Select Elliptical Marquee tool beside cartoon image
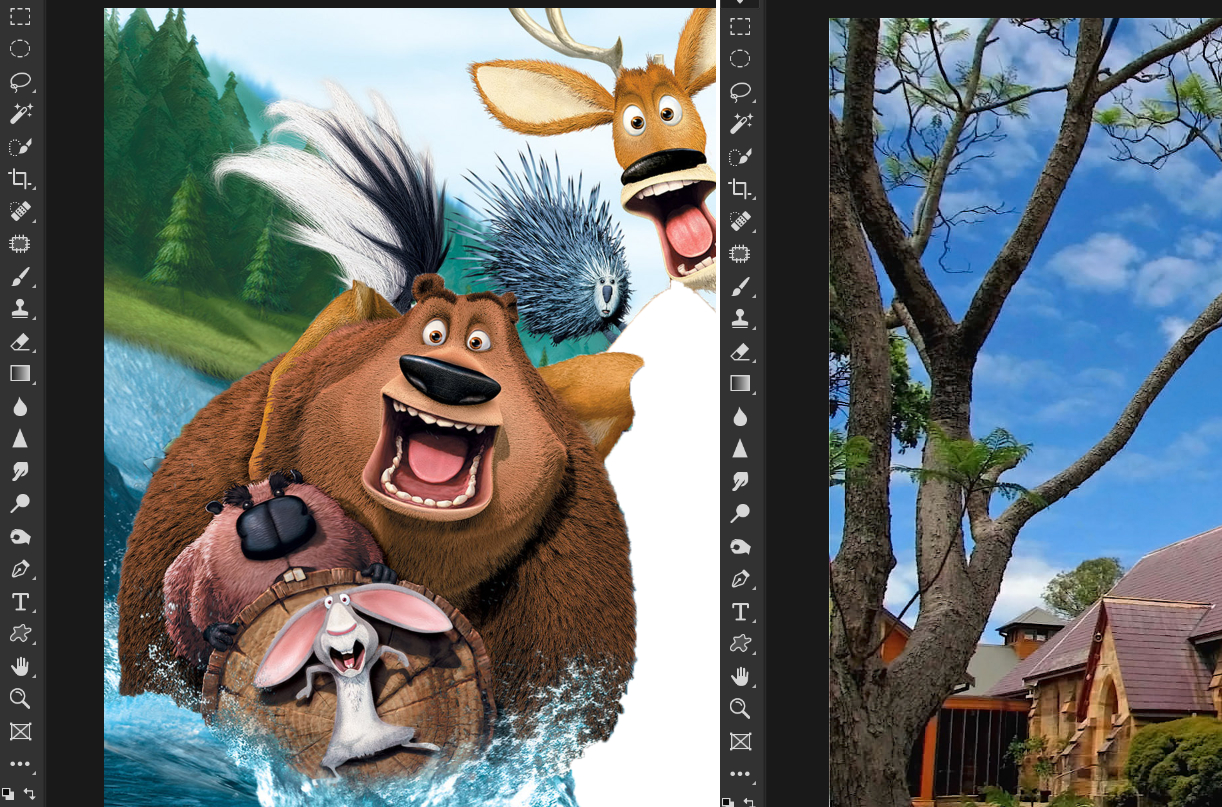 click(20, 49)
